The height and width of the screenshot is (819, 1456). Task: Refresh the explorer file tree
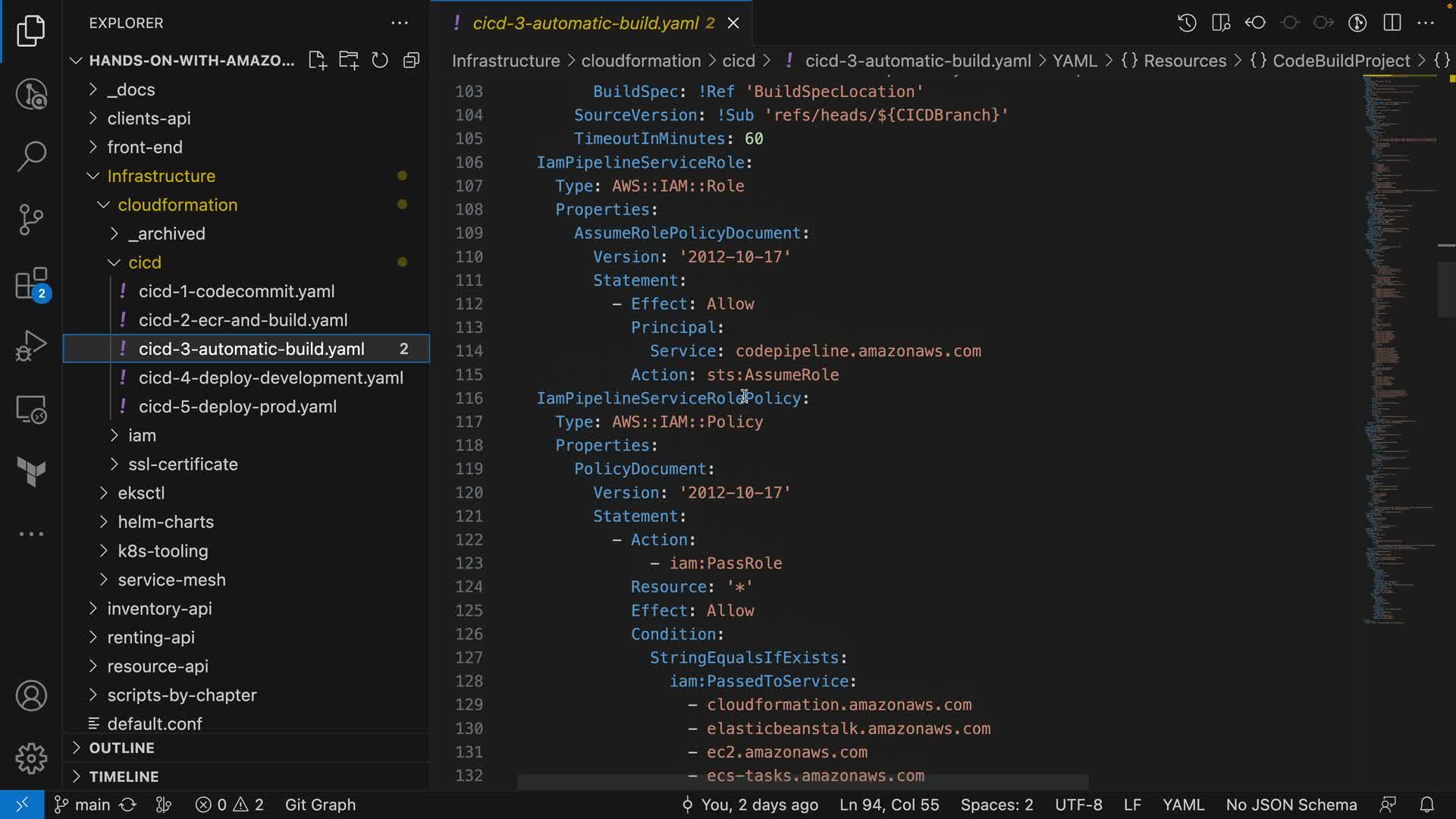click(380, 61)
